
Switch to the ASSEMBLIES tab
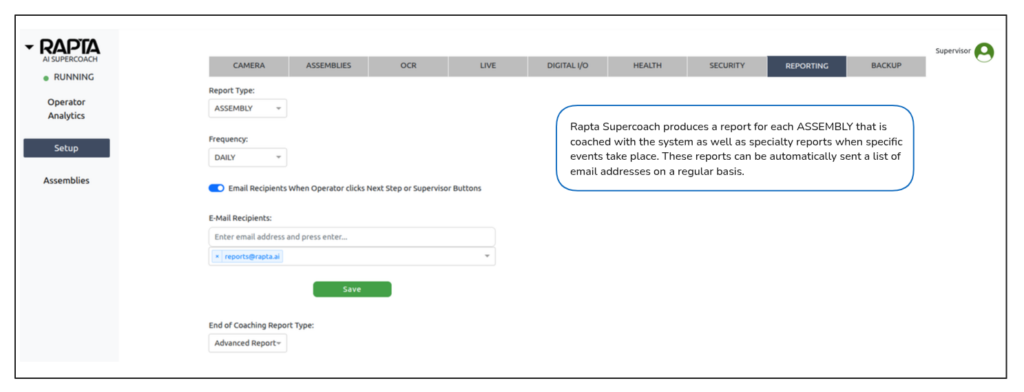(328, 66)
